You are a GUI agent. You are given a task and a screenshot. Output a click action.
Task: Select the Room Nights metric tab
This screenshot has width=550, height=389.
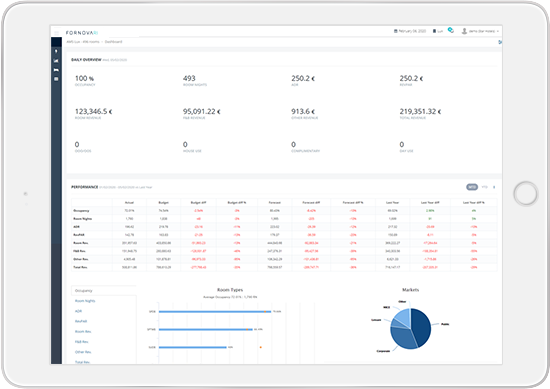pos(85,301)
